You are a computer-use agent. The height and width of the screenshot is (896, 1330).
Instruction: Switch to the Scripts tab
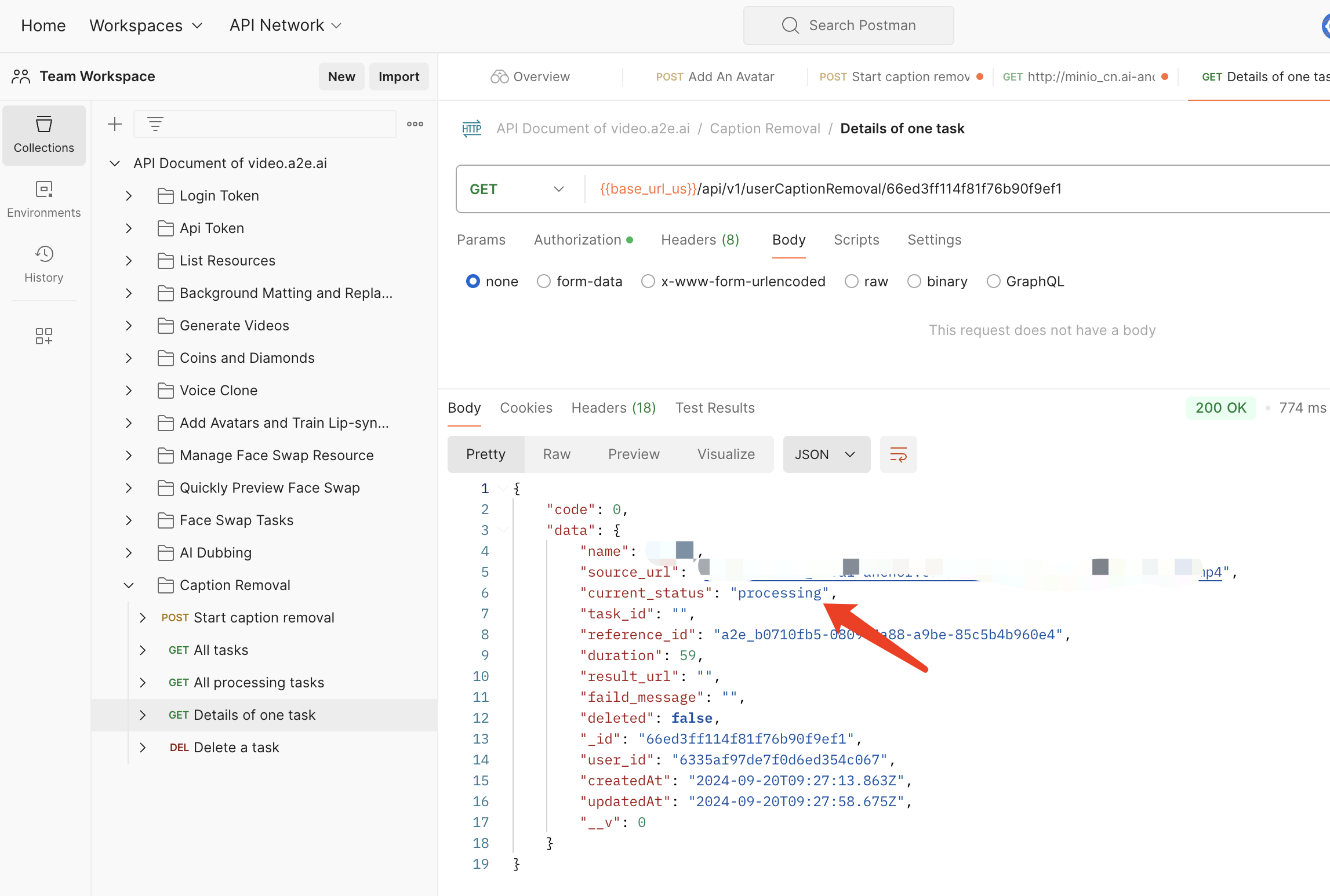coord(856,240)
